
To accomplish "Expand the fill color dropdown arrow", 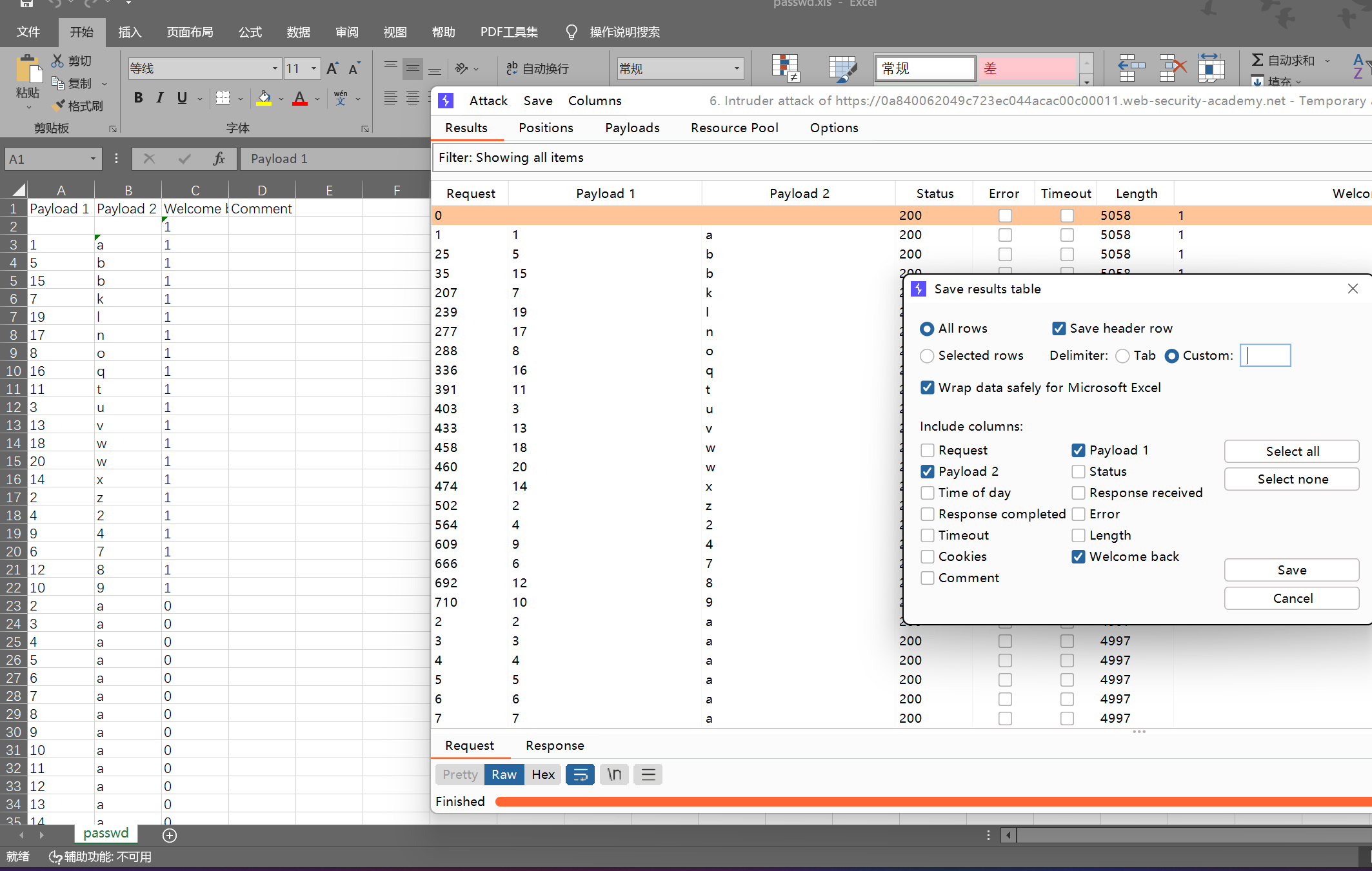I will 281,99.
